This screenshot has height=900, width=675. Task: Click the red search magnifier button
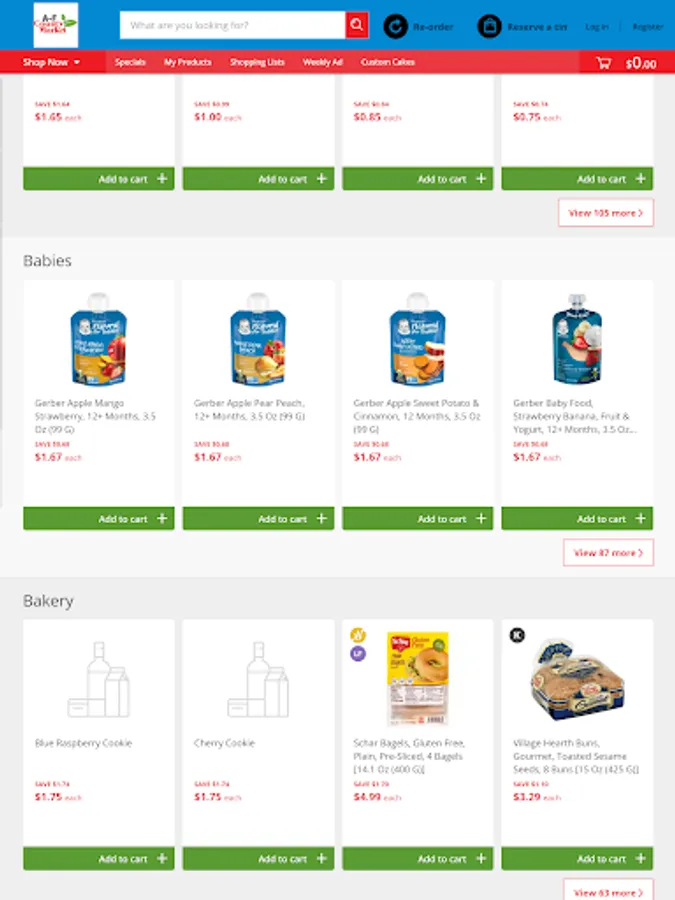point(357,25)
